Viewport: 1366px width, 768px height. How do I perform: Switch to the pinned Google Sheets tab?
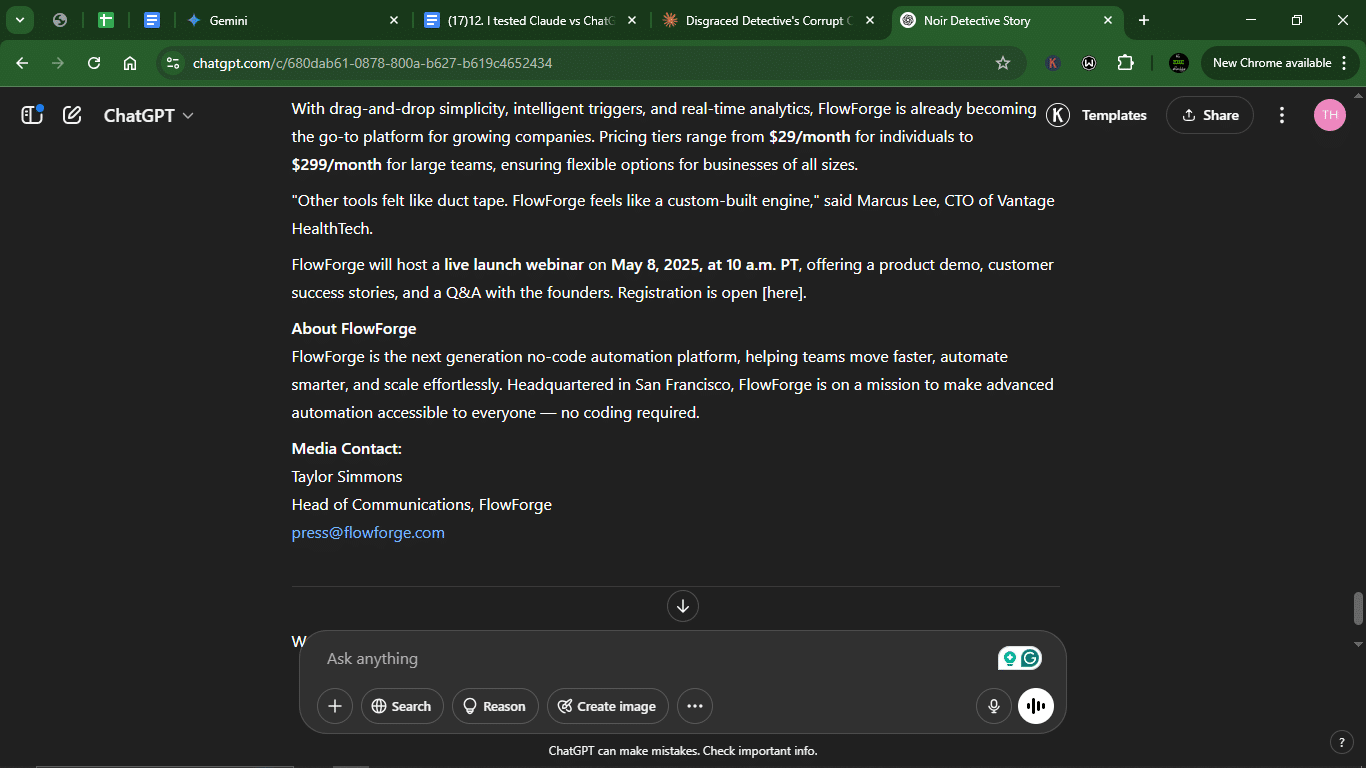click(x=106, y=20)
